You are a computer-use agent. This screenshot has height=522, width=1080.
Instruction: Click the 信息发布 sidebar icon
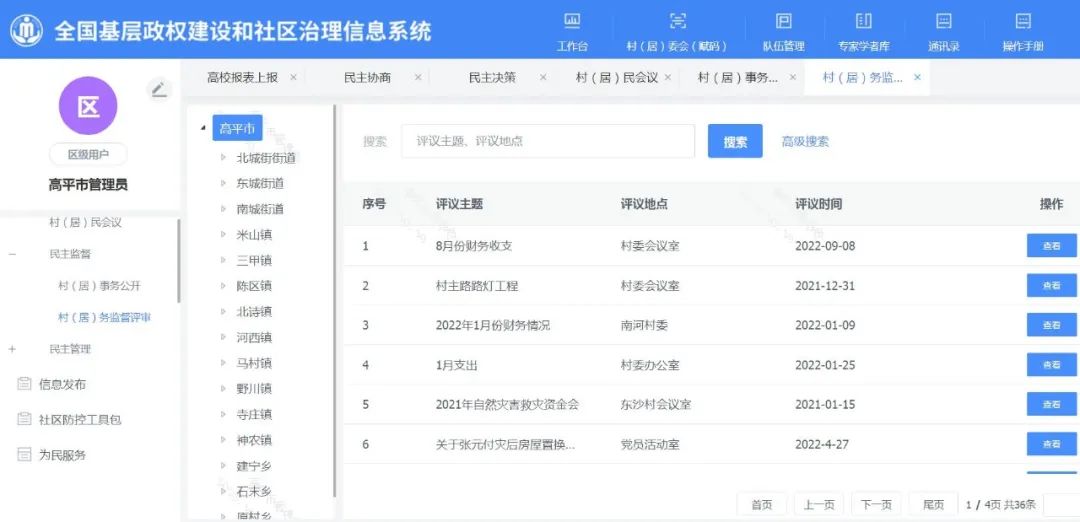(x=24, y=384)
